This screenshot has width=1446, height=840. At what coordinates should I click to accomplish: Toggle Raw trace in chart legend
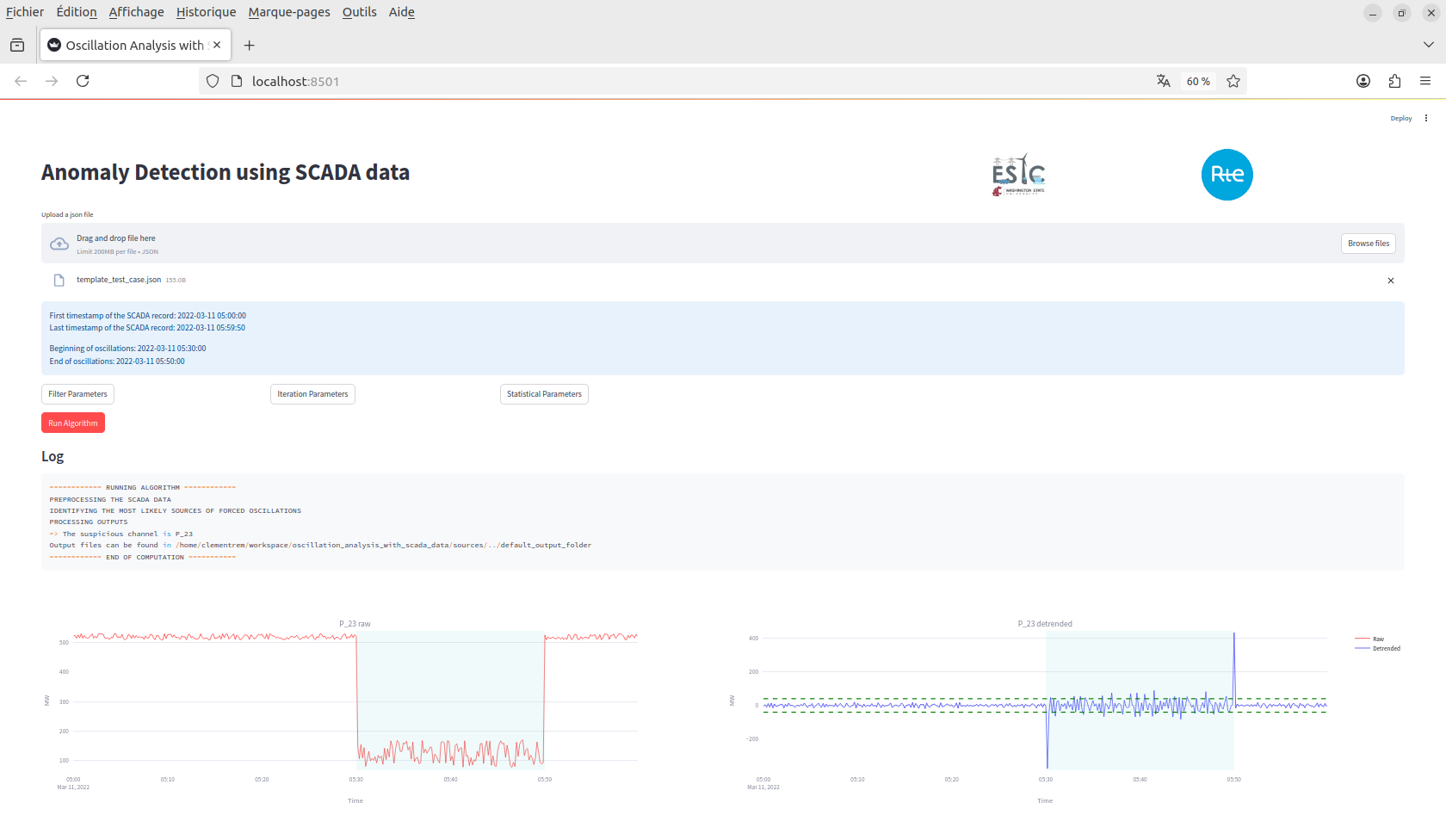(x=1377, y=639)
